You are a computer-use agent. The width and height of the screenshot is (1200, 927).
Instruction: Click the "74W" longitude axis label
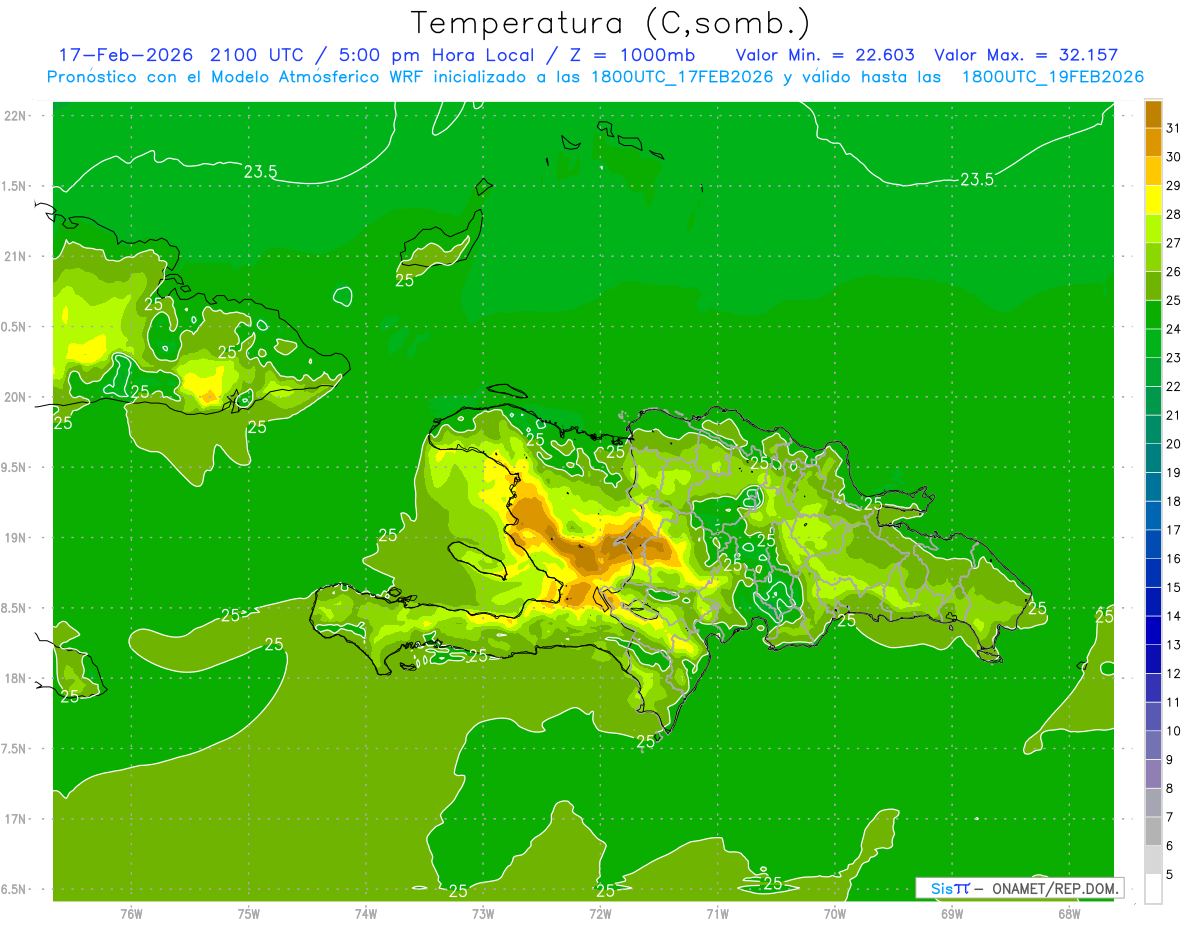(366, 912)
